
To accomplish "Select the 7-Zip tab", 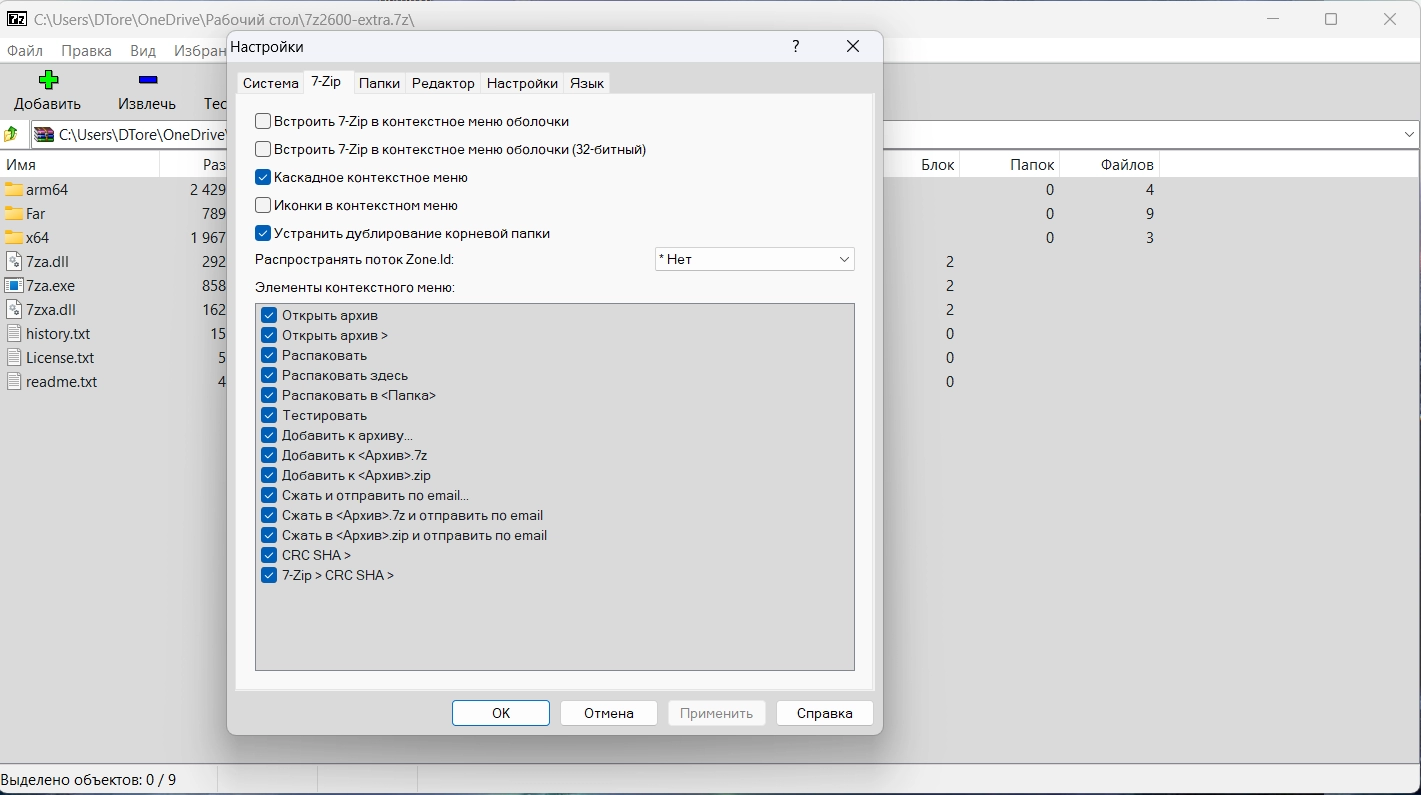I will 327,82.
